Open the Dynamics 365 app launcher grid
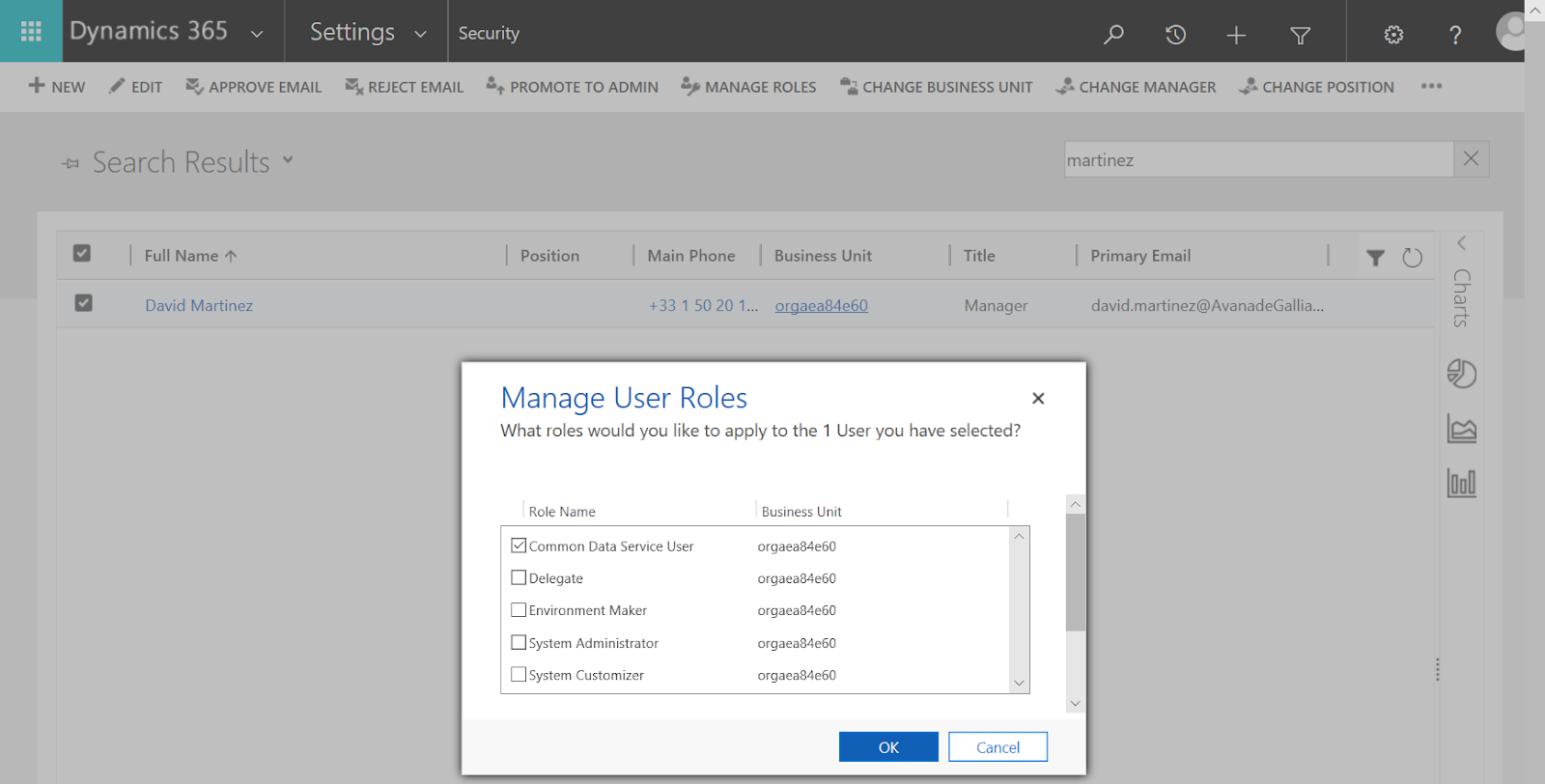1545x784 pixels. click(x=31, y=32)
